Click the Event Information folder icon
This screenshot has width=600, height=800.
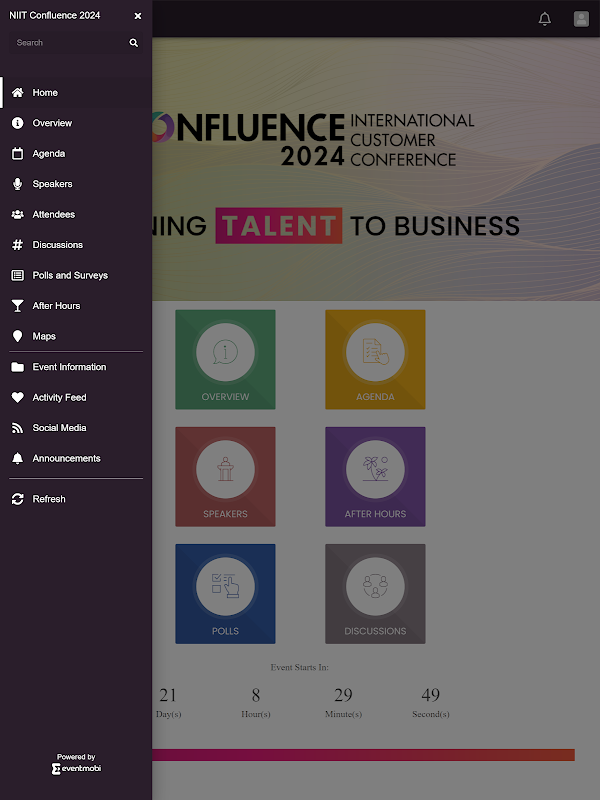tap(17, 367)
